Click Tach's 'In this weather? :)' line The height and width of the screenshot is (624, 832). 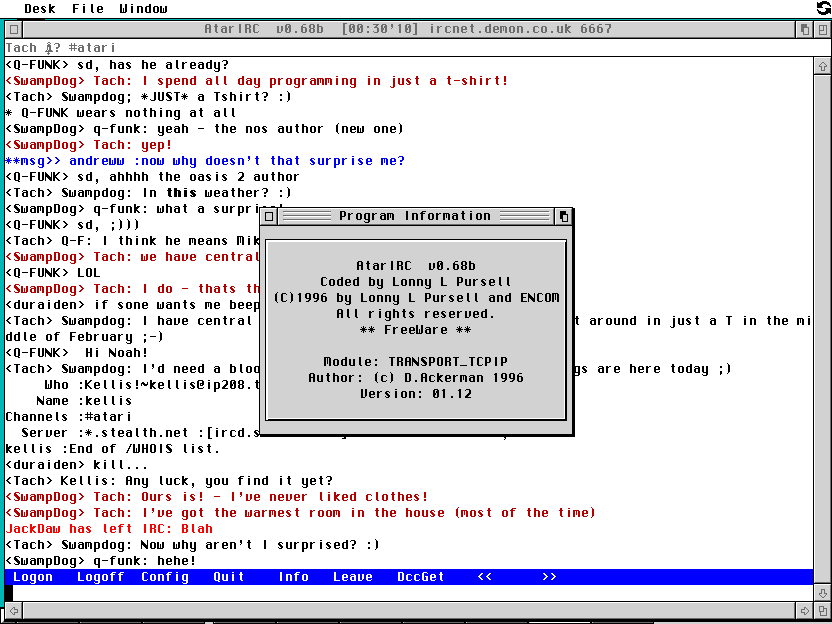pyautogui.click(x=148, y=193)
